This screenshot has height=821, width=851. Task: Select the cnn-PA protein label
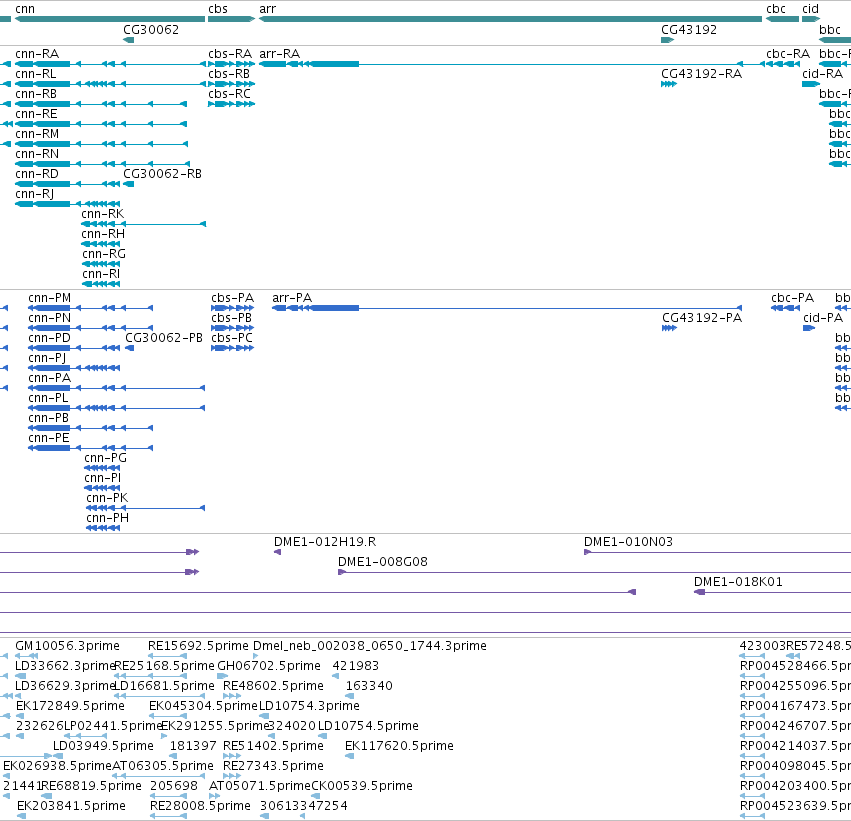(49, 378)
